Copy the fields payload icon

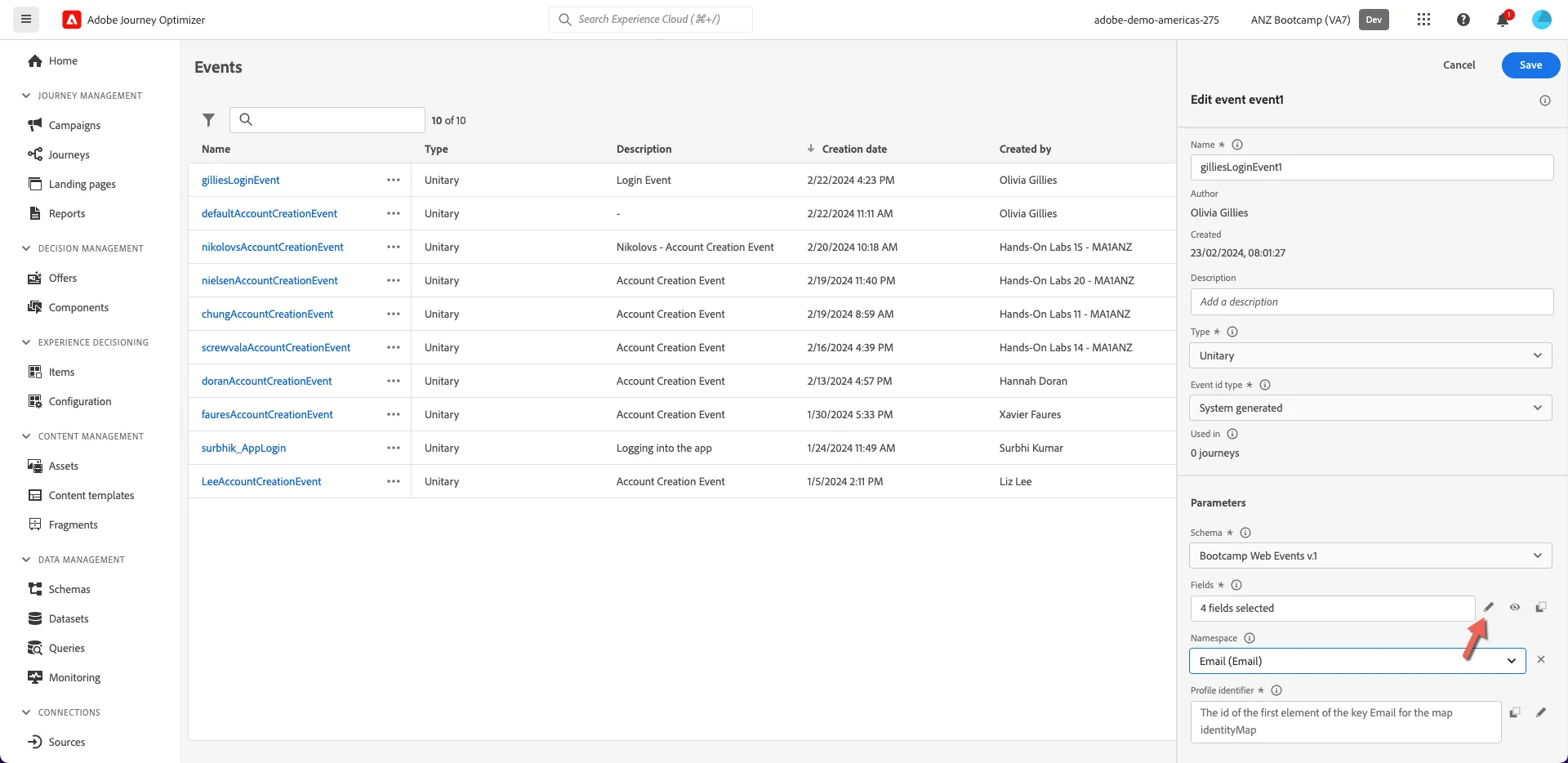pos(1541,607)
